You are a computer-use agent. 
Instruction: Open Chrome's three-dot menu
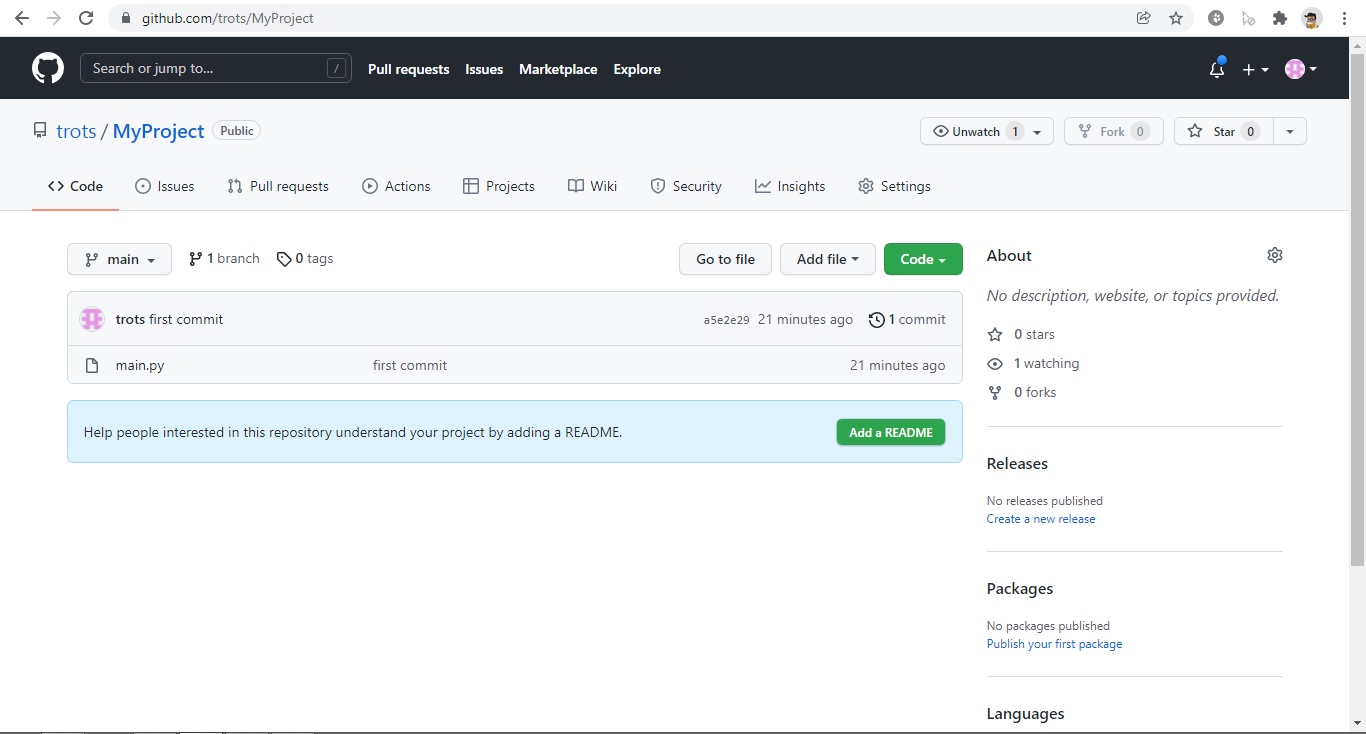pos(1345,18)
